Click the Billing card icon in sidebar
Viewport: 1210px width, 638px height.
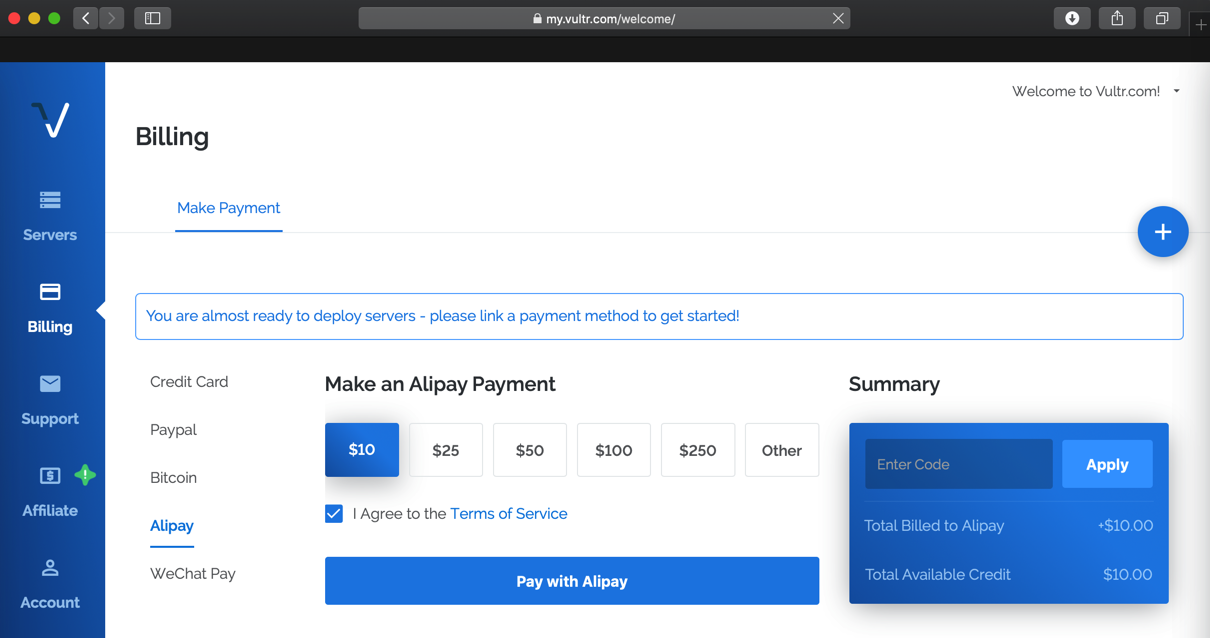pyautogui.click(x=50, y=292)
